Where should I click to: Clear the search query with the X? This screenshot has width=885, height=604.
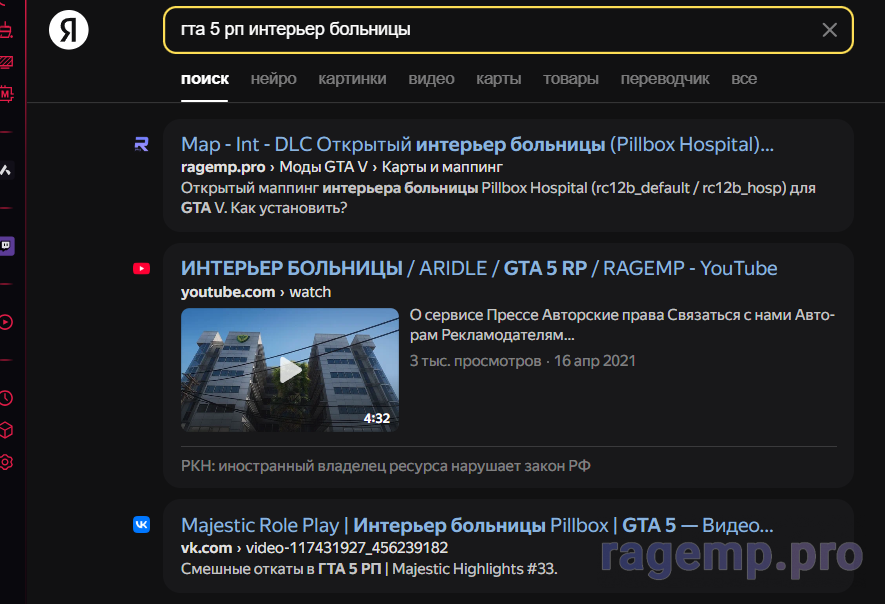pos(829,30)
